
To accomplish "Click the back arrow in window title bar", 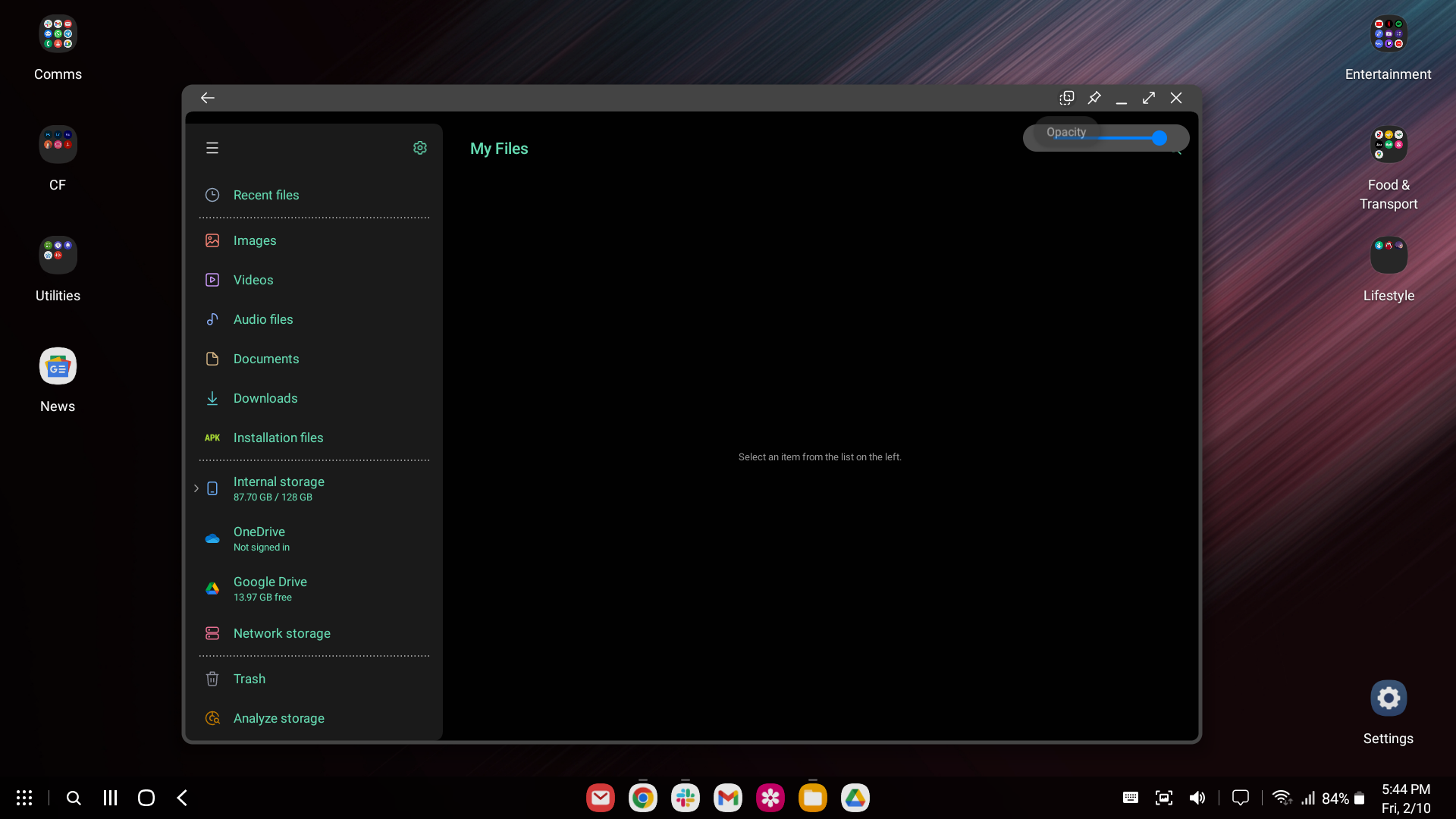I will (207, 98).
